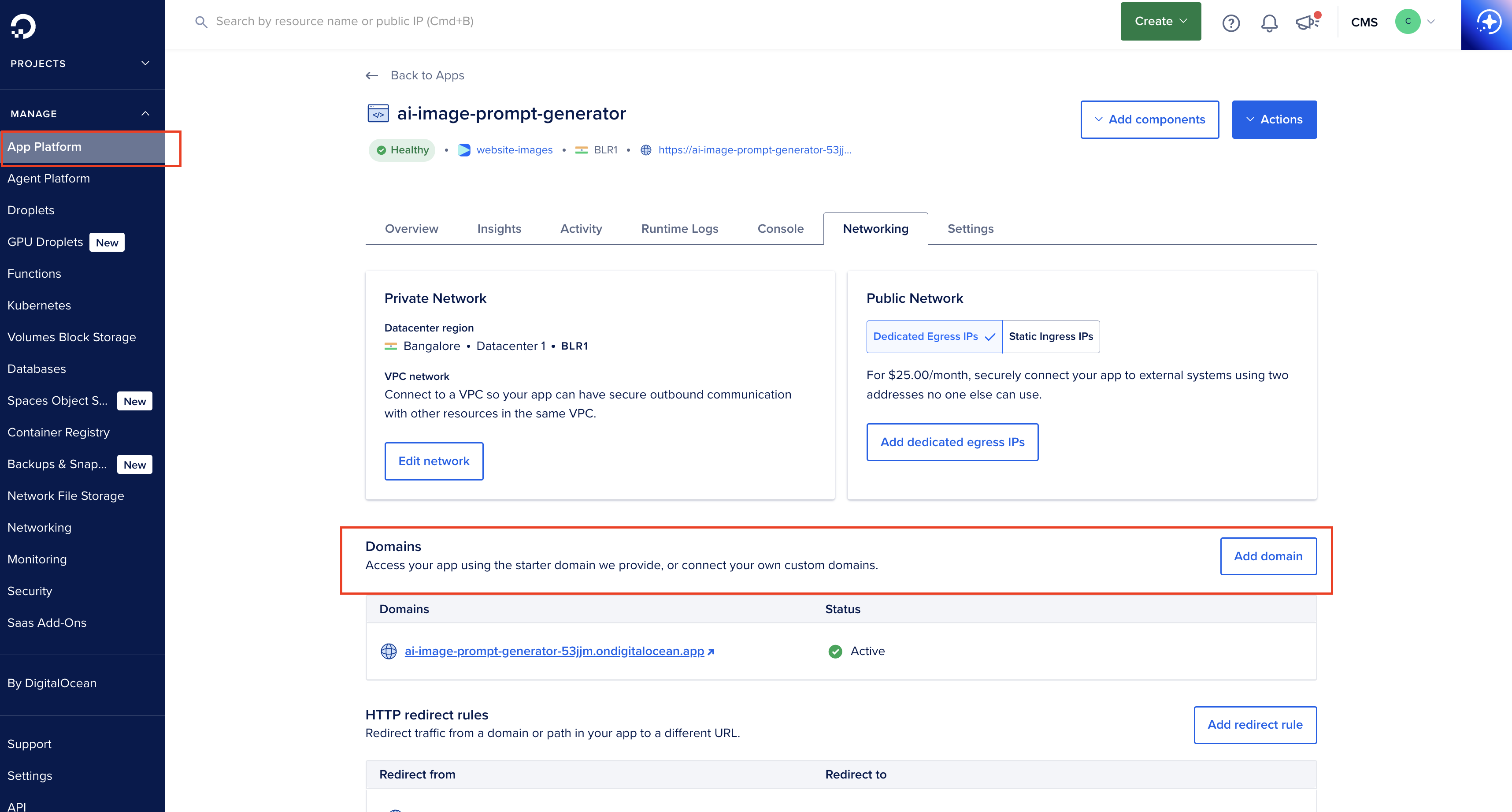
Task: Click the green user avatar icon
Action: (1408, 22)
